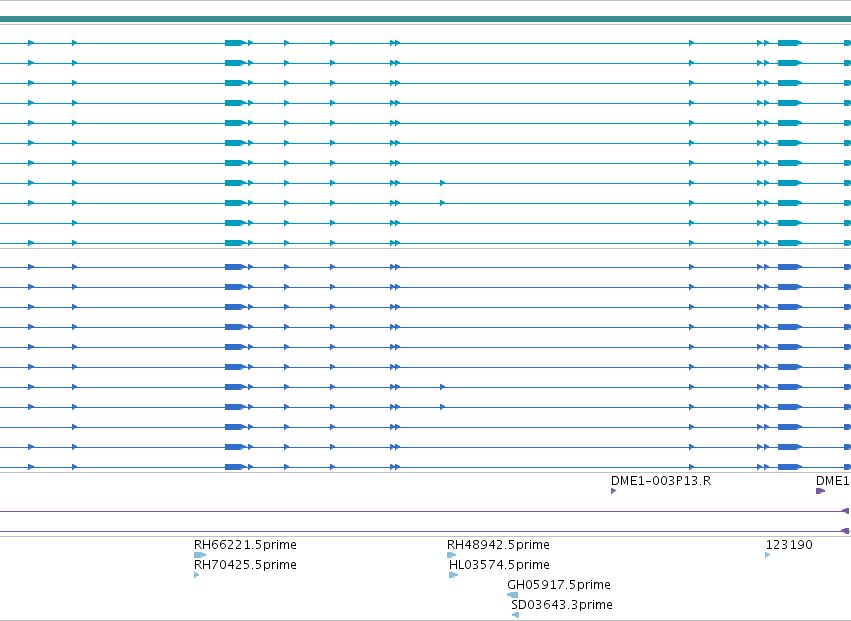Select the SD03643.3prime feature label
The image size is (851, 621).
point(562,605)
